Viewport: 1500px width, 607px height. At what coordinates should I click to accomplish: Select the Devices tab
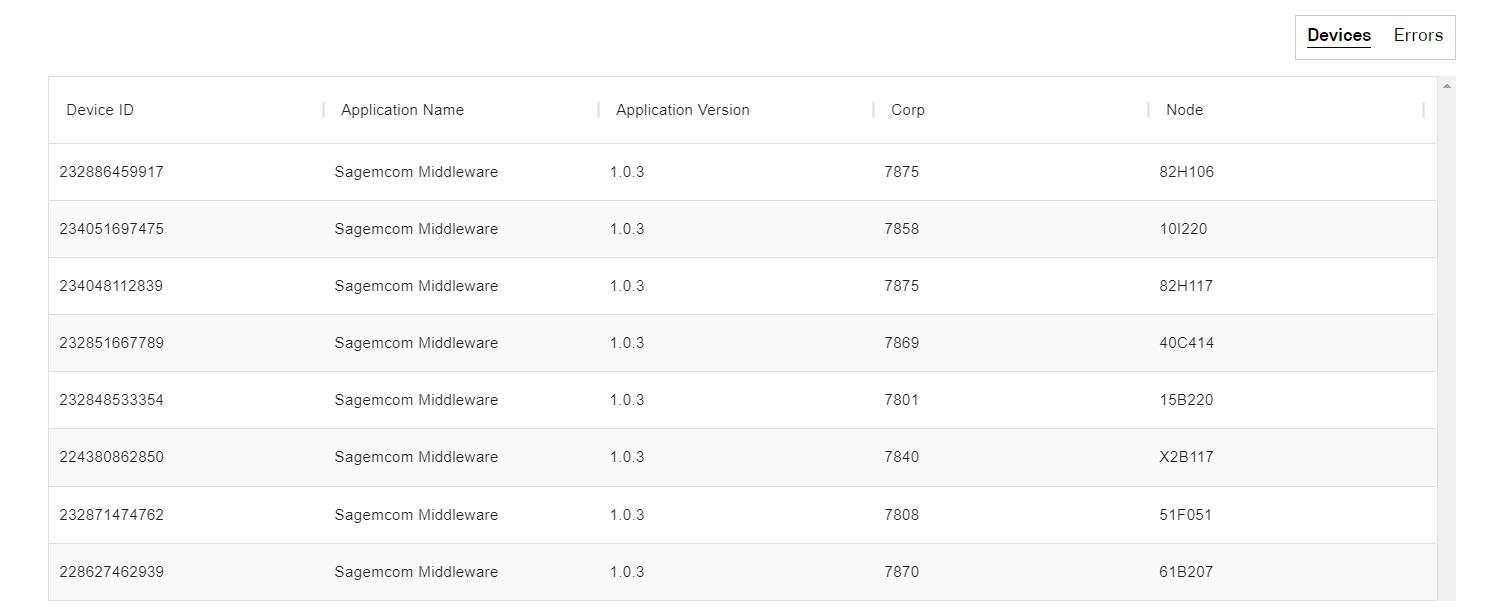[x=1338, y=36]
